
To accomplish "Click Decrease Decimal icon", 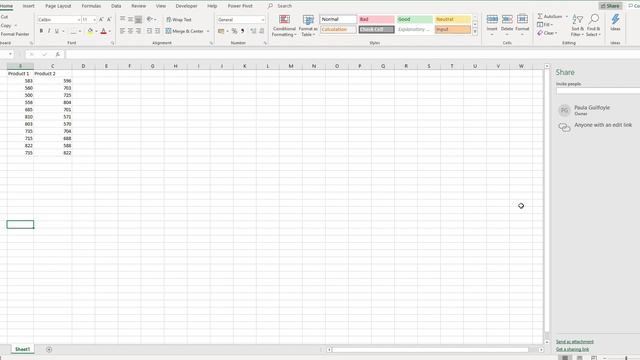I will 262,31.
